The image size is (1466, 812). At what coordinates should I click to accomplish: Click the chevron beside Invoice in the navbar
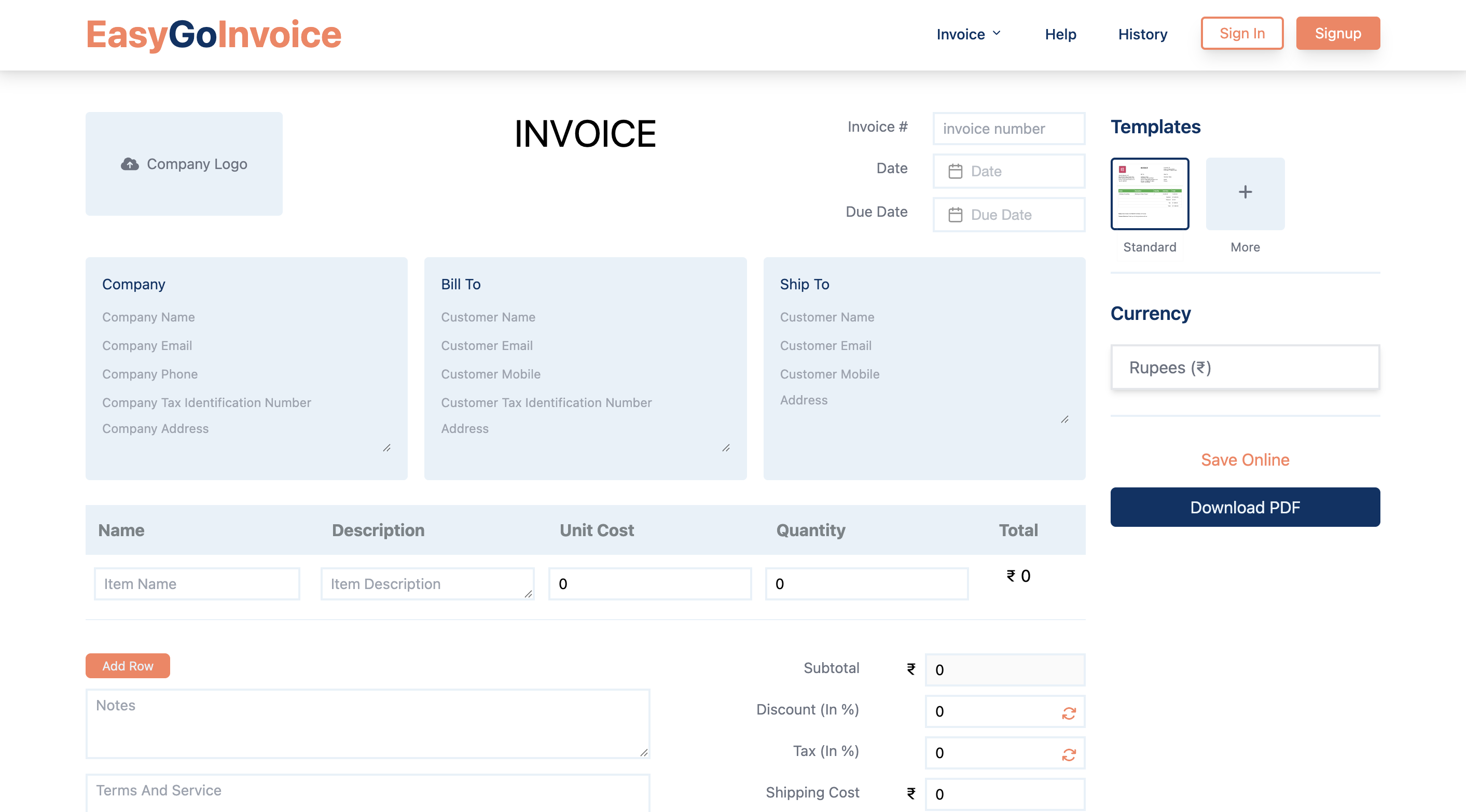[x=996, y=33]
